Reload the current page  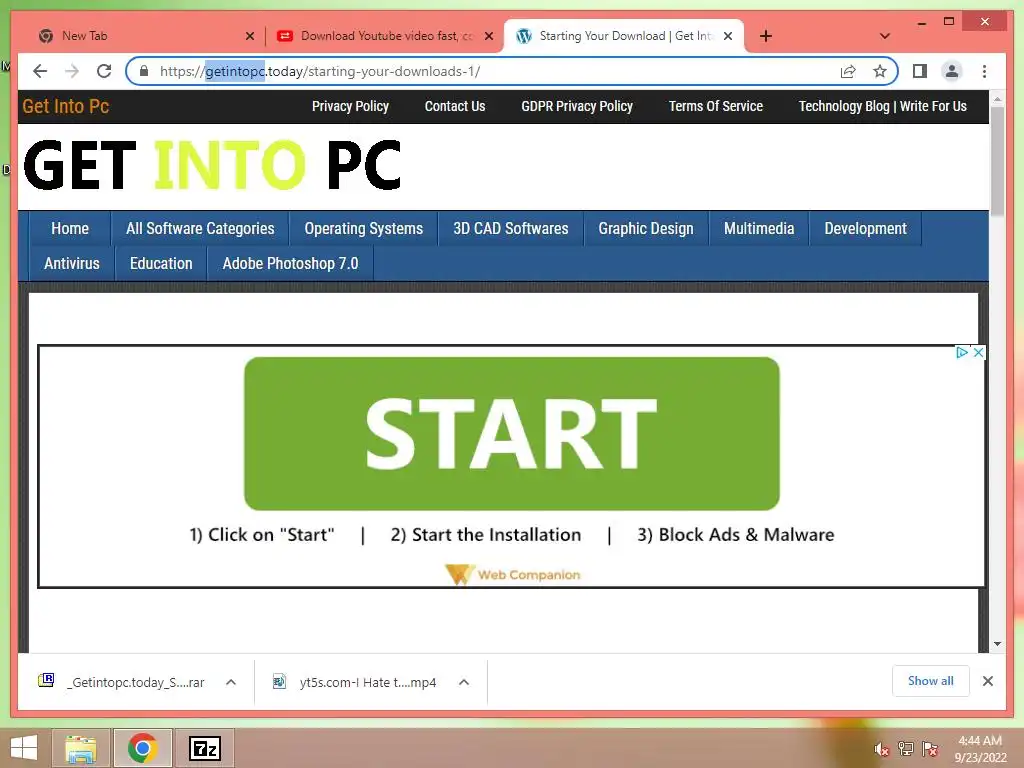point(104,71)
